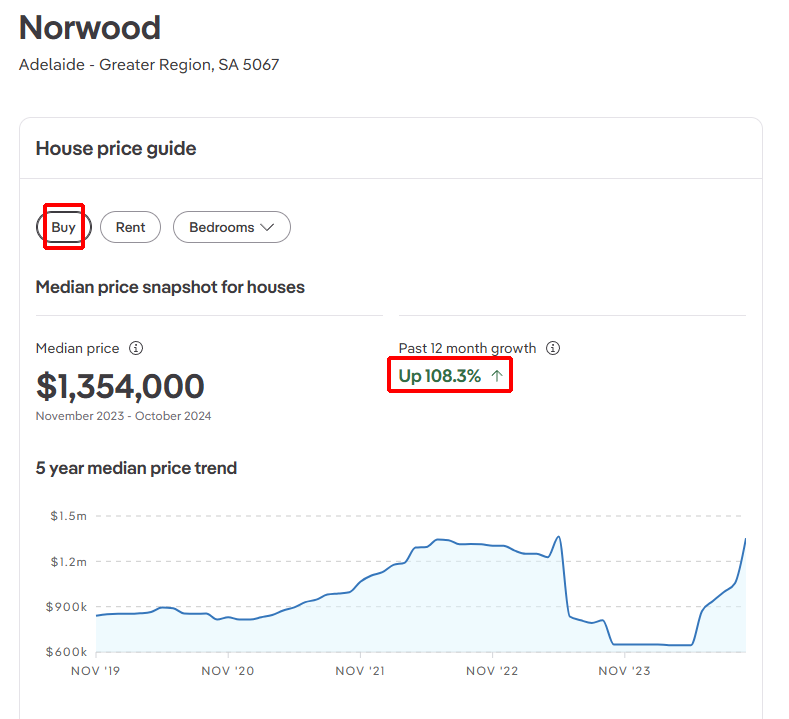Click the info icon beside Median price
Screen dimensions: 789x719
[x=136, y=349]
